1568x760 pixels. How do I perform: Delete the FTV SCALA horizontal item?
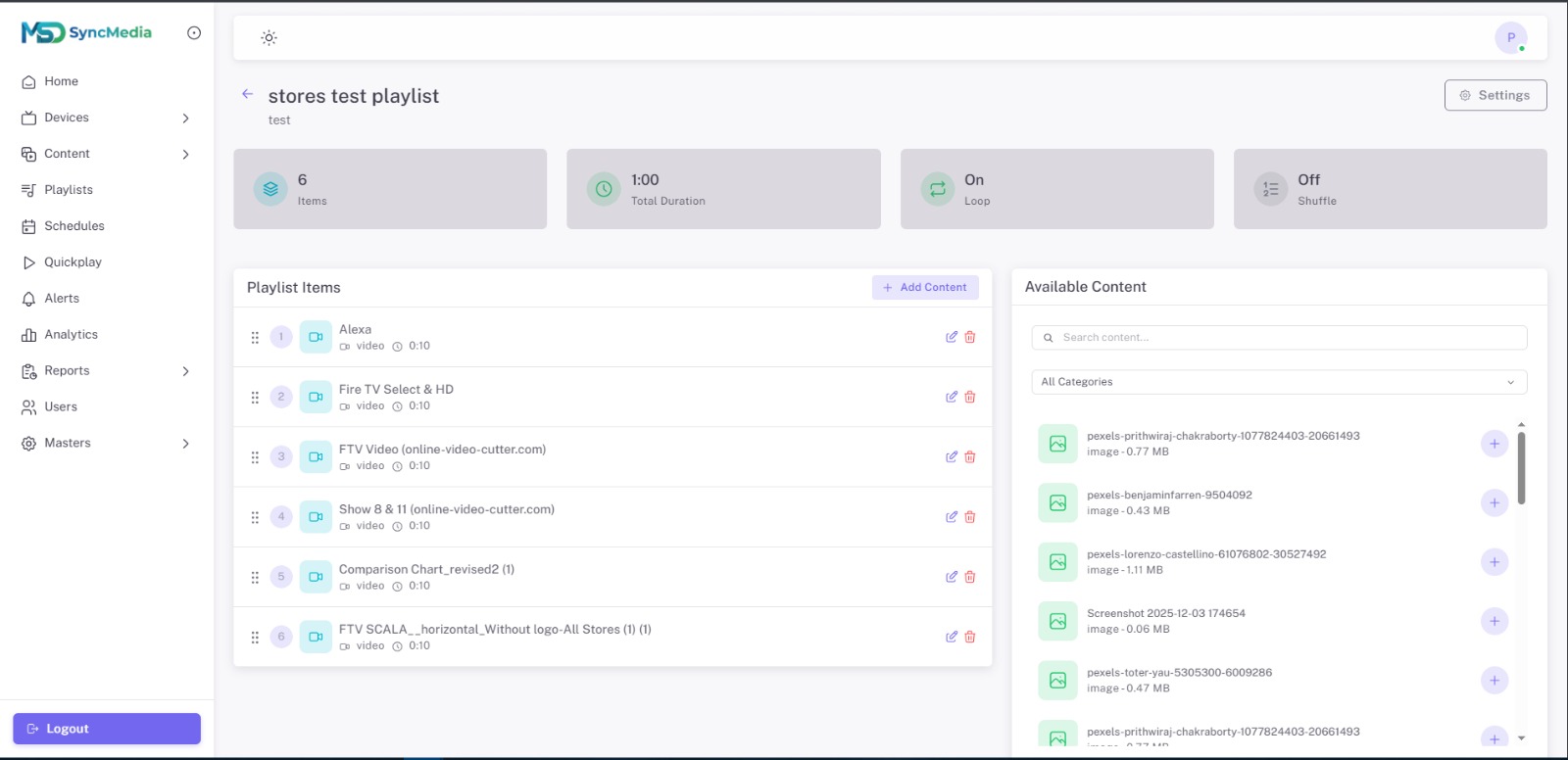click(970, 637)
